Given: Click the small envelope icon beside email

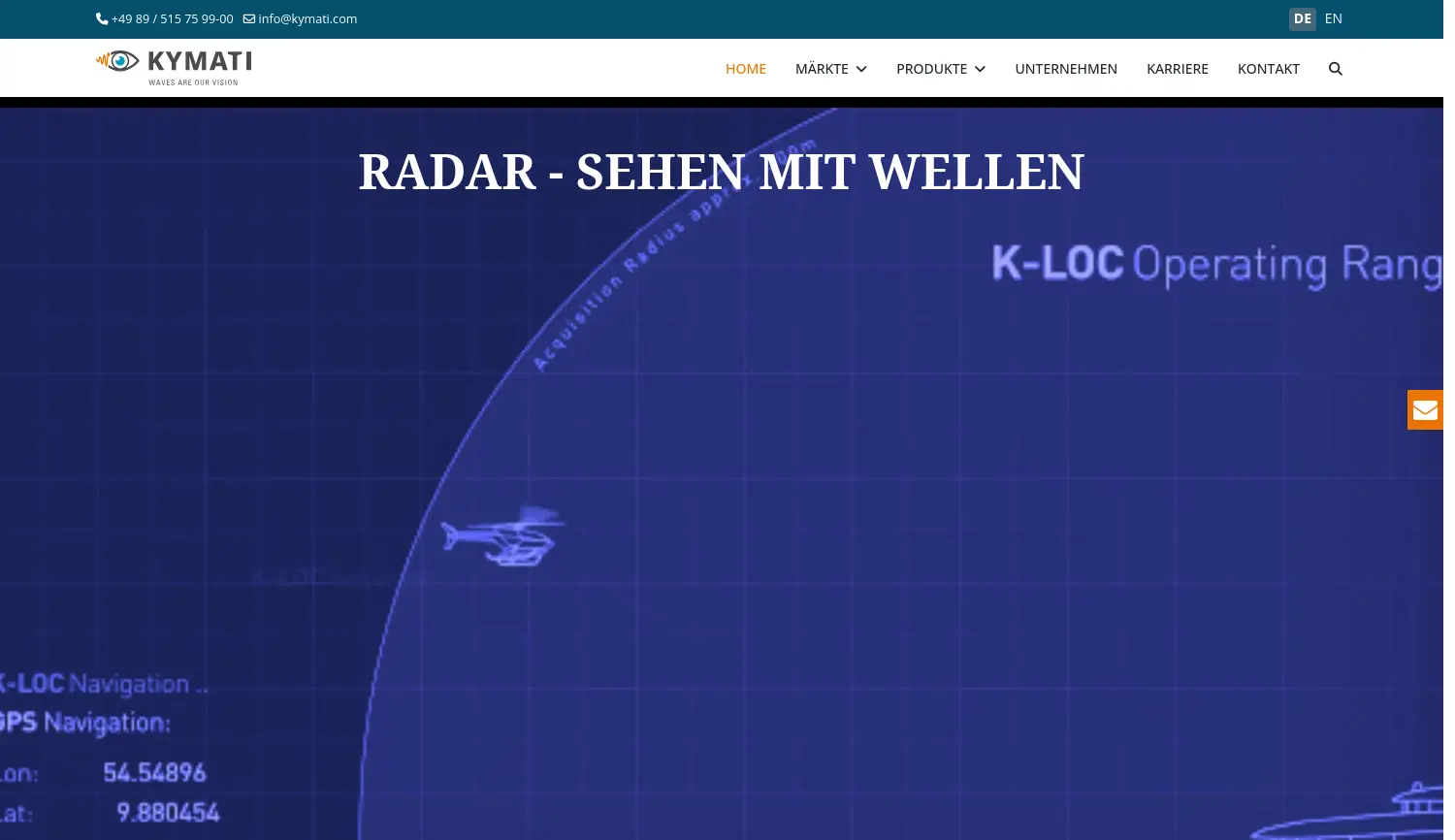Looking at the screenshot, I should coord(249,19).
